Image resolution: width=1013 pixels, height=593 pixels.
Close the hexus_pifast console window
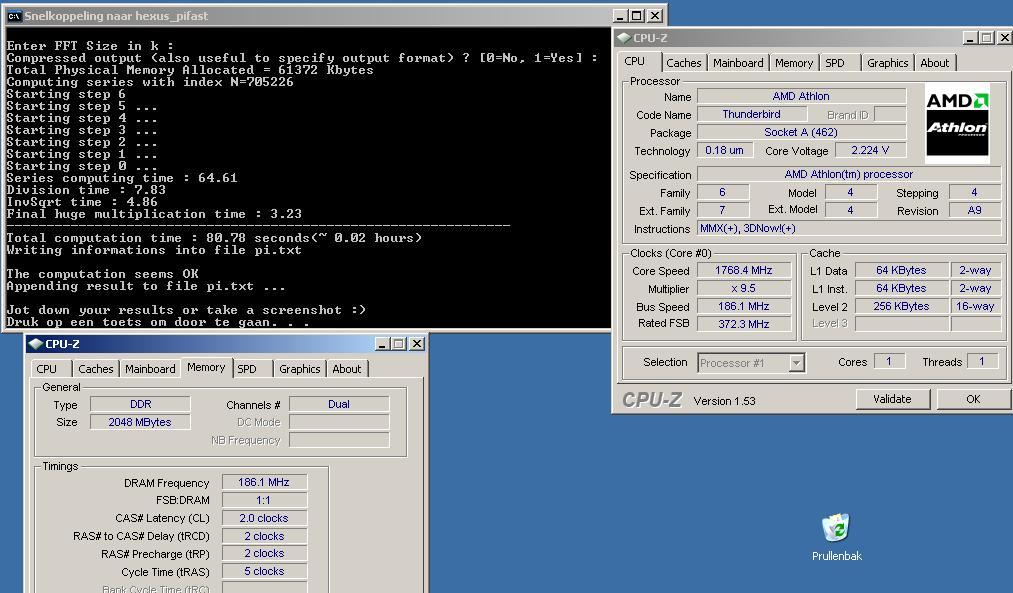pos(654,16)
